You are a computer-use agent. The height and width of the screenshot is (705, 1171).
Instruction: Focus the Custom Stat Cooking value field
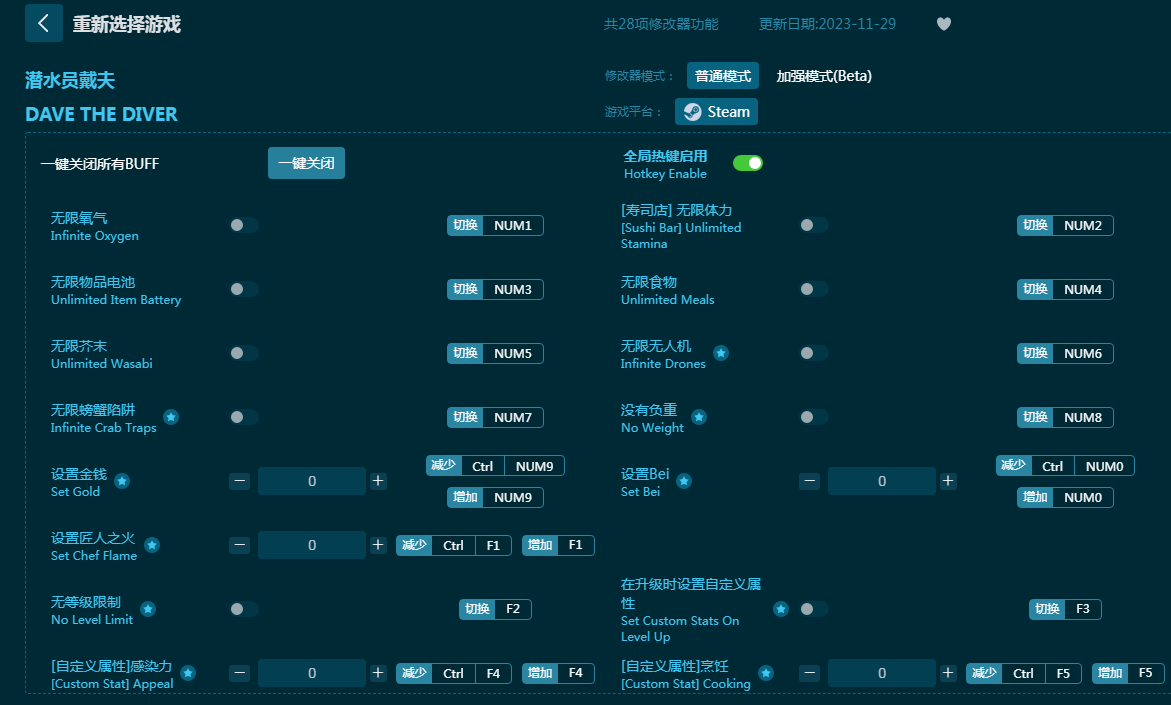click(882, 673)
